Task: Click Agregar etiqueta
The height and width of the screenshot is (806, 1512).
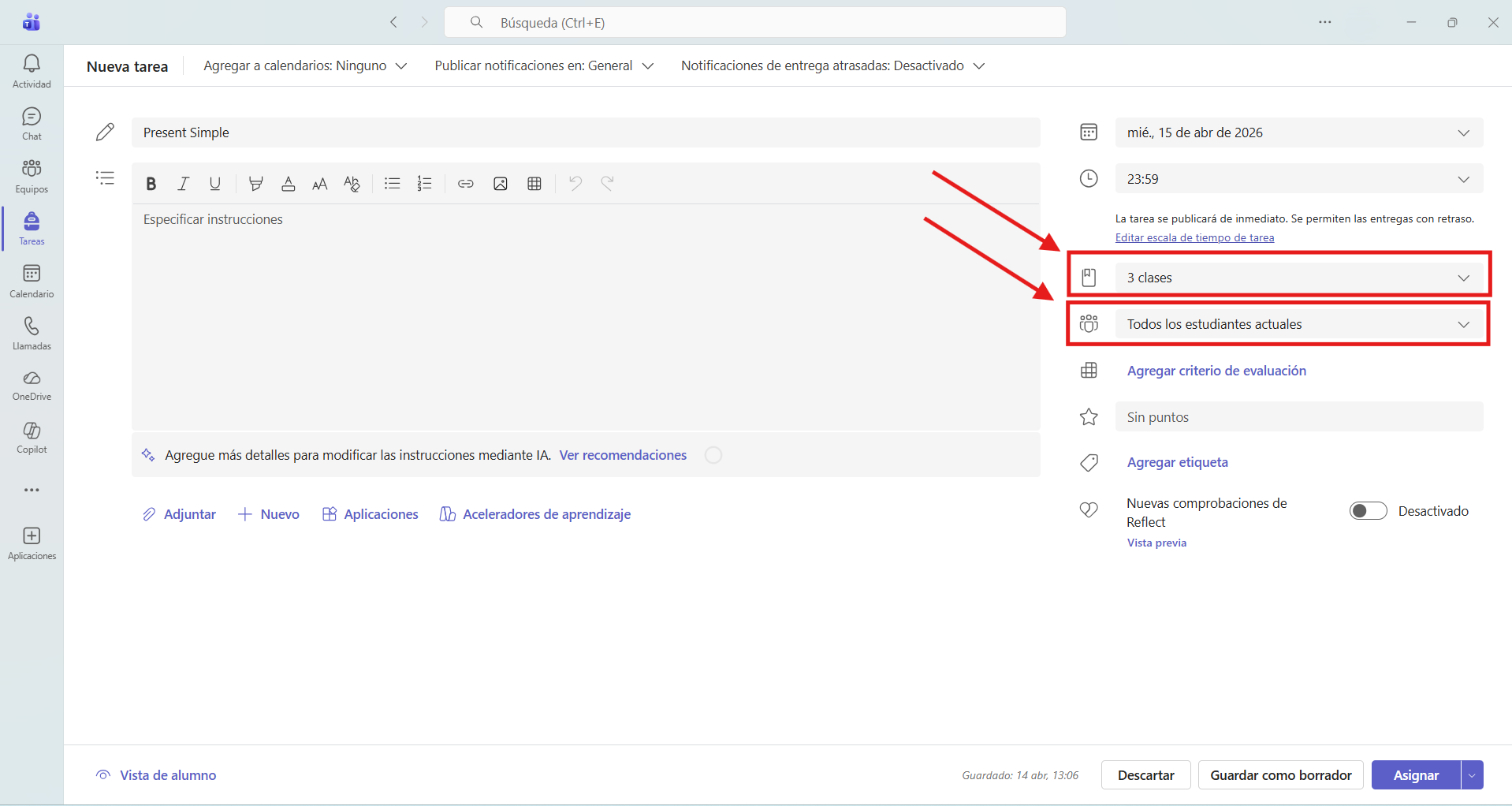Action: pyautogui.click(x=1177, y=462)
